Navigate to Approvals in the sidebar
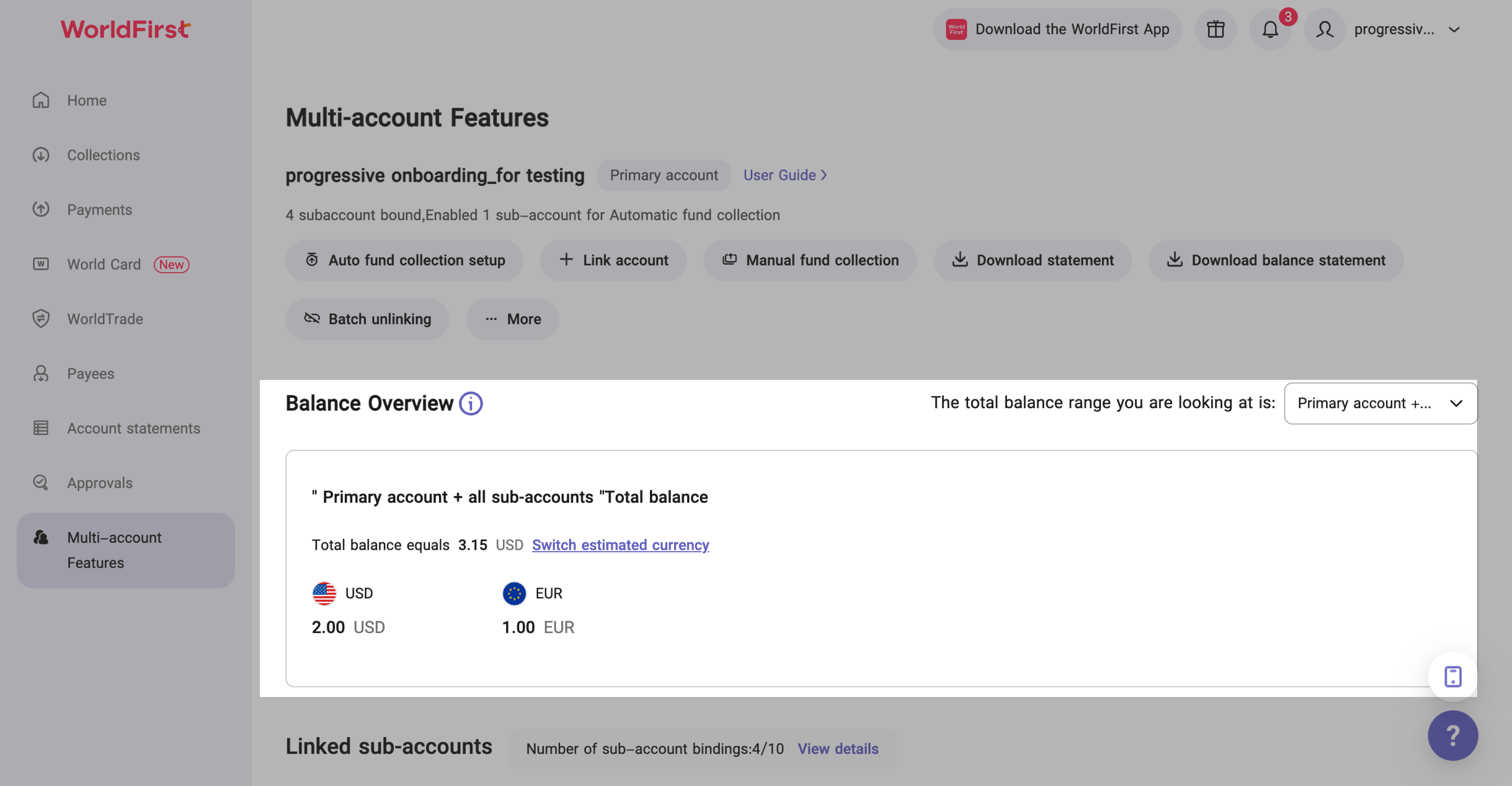Screen dimensions: 1512x786 pyautogui.click(x=100, y=482)
